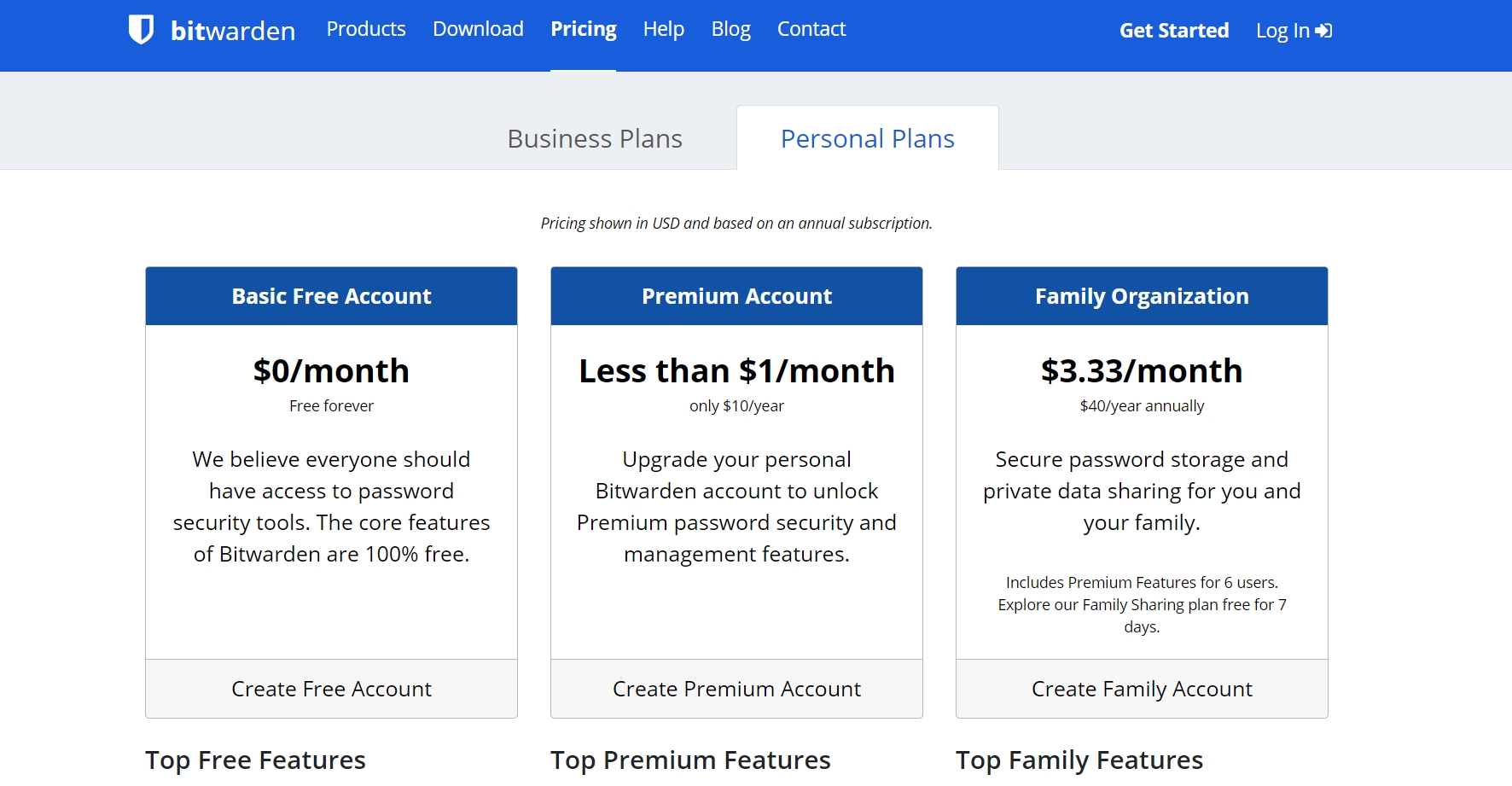Screen dimensions: 1512x786
Task: Click the Less than $1/month price
Action: point(737,371)
